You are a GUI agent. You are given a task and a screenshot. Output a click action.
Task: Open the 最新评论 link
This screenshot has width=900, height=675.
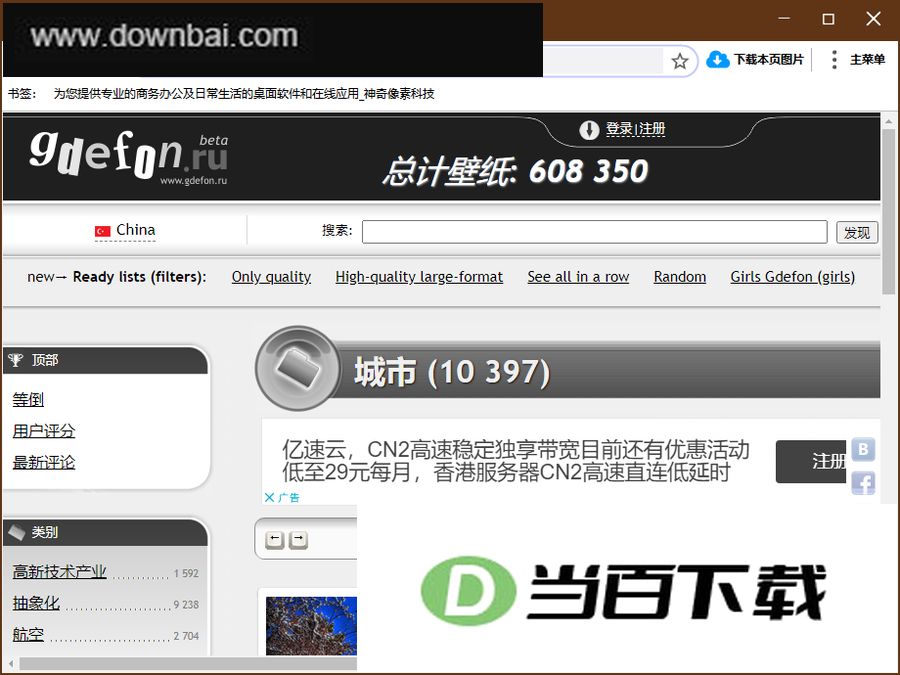(x=44, y=462)
